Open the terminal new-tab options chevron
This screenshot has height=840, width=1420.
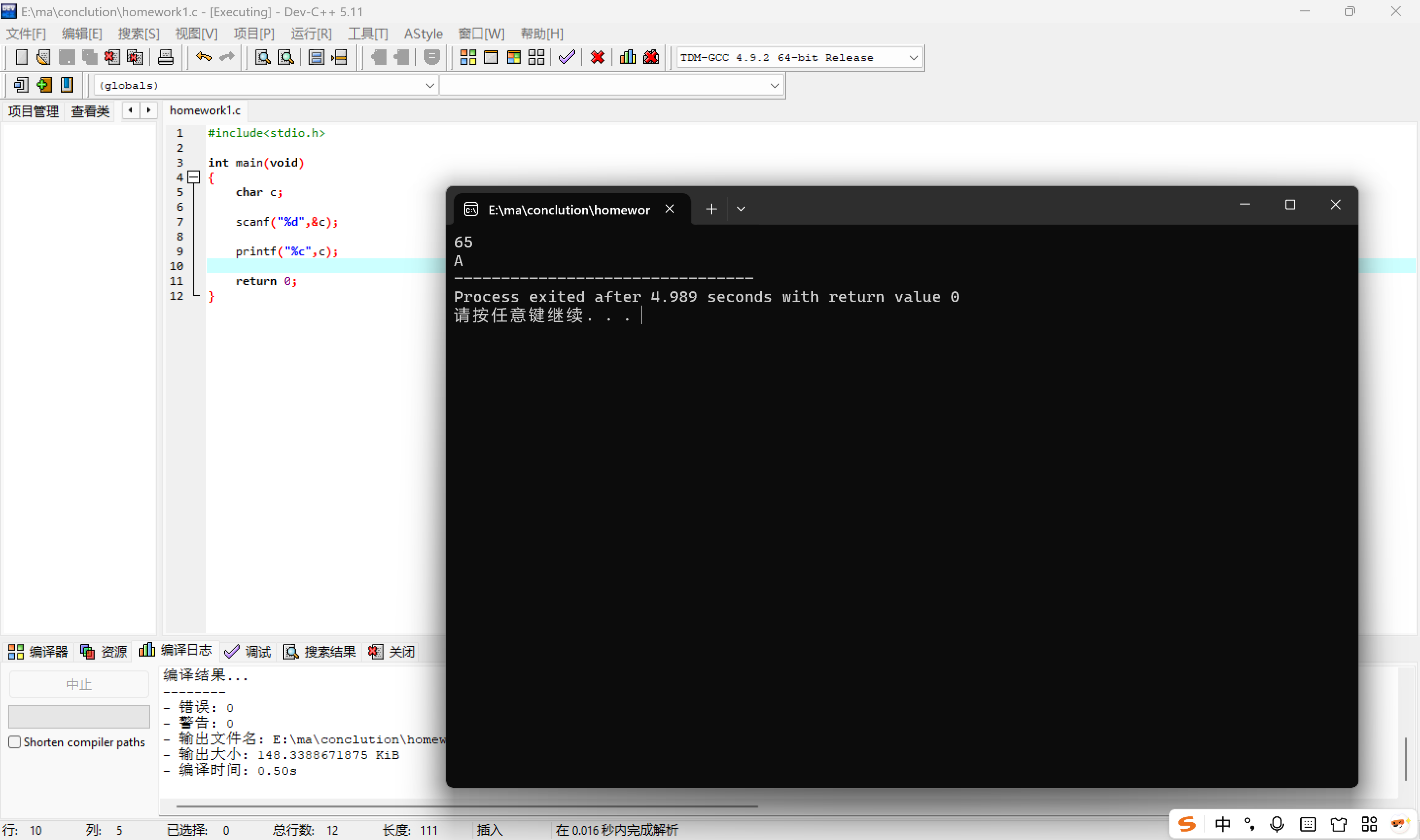click(x=741, y=209)
